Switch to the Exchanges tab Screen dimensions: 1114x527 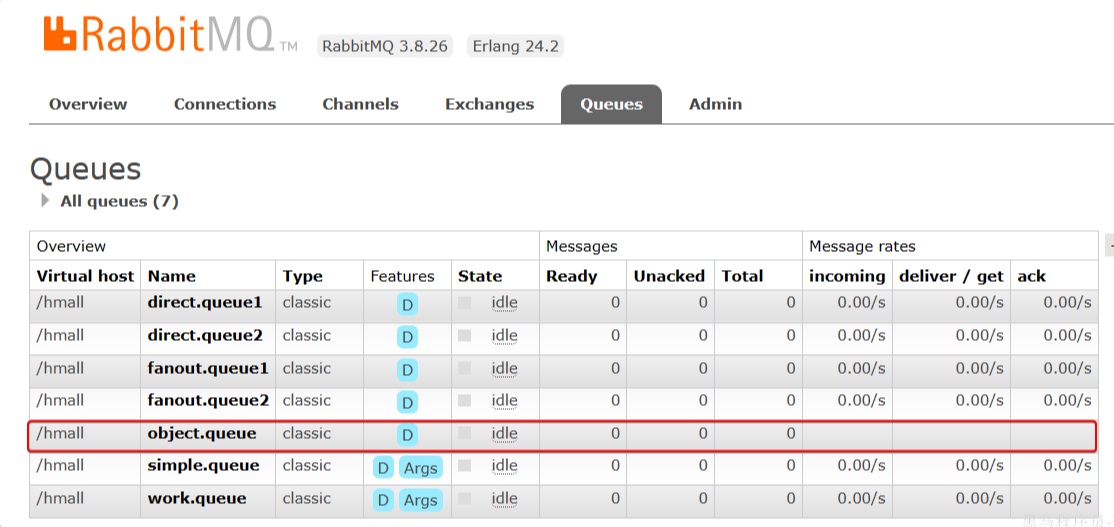(x=489, y=104)
